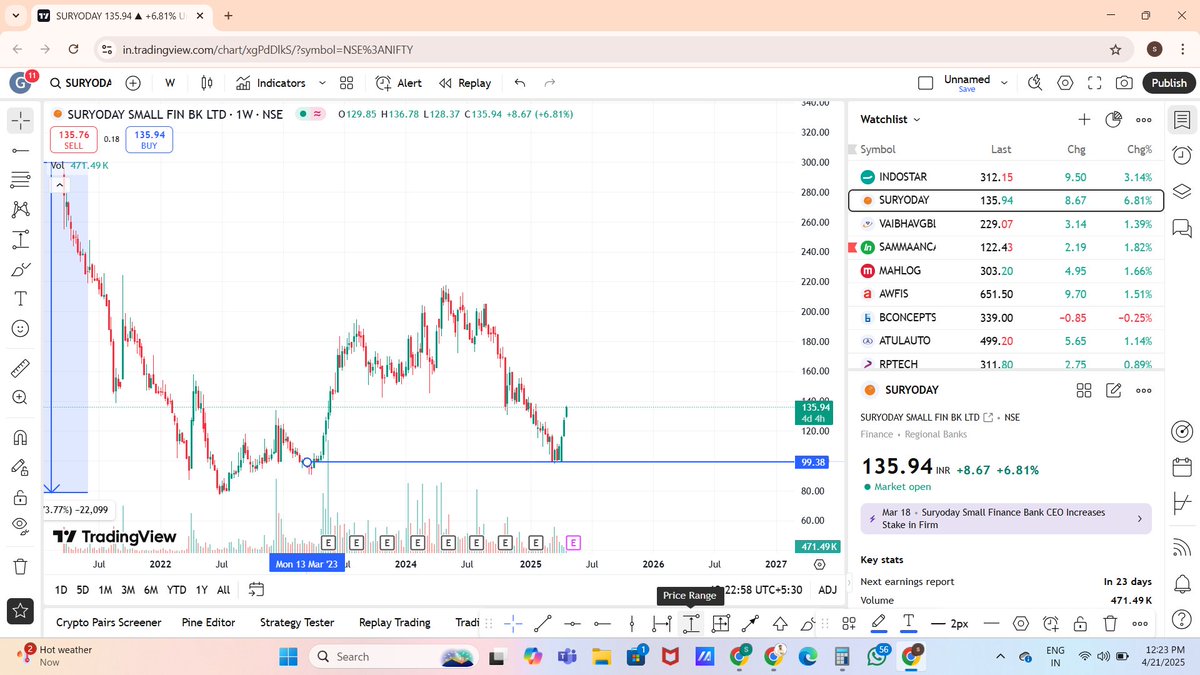Screen dimensions: 1200x675
Task: Change the drawing text color swatch
Action: (908, 623)
